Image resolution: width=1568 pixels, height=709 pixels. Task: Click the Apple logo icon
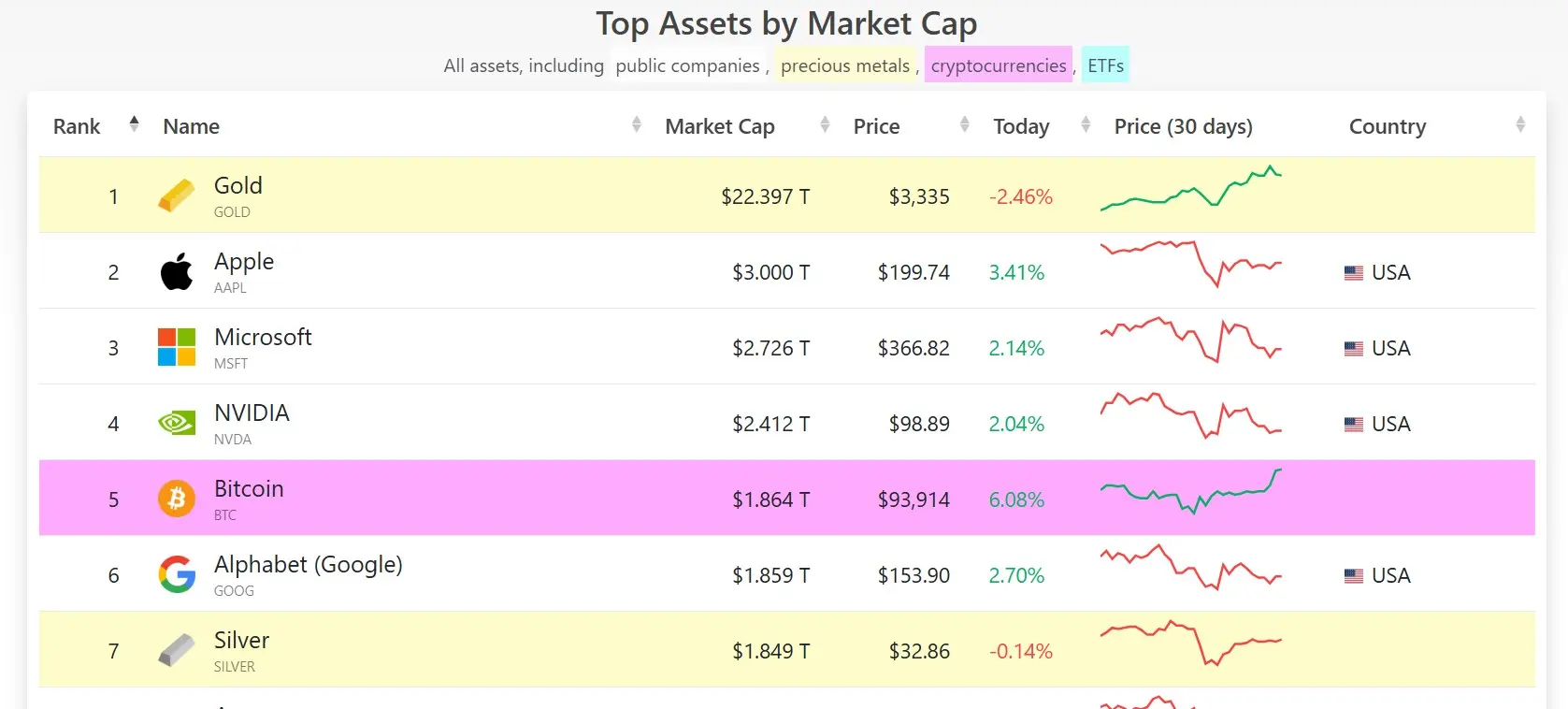coord(176,271)
